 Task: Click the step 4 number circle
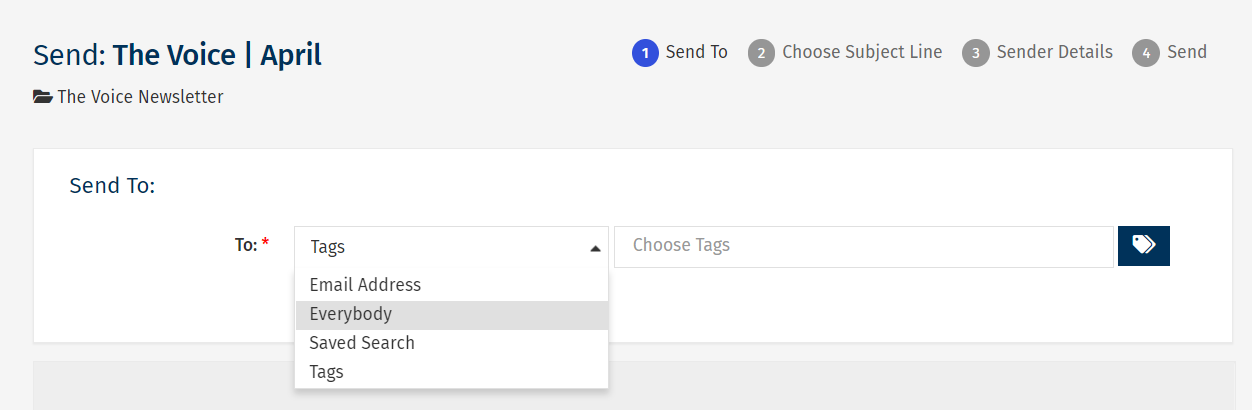1146,53
